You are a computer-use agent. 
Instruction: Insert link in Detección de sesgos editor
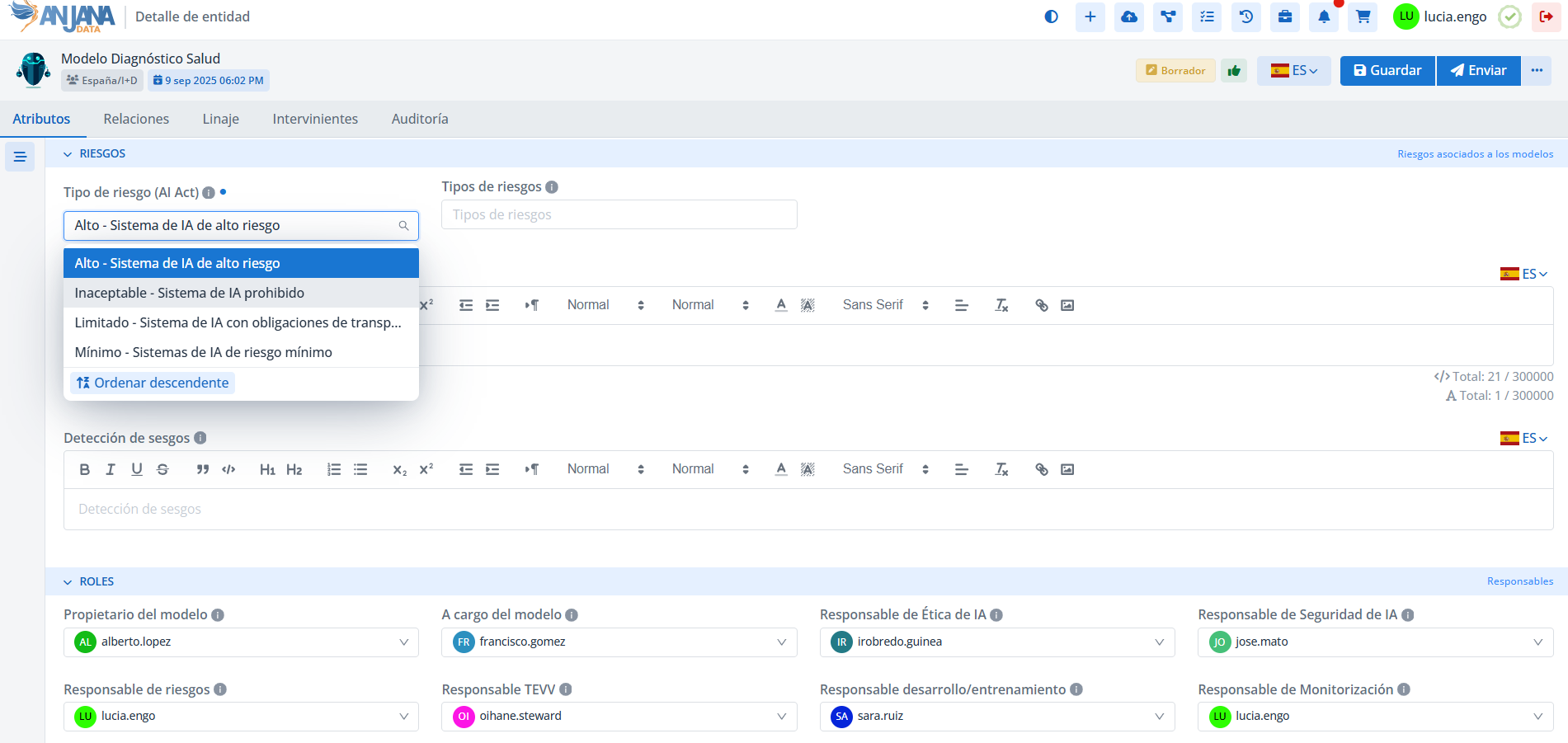click(x=1042, y=469)
